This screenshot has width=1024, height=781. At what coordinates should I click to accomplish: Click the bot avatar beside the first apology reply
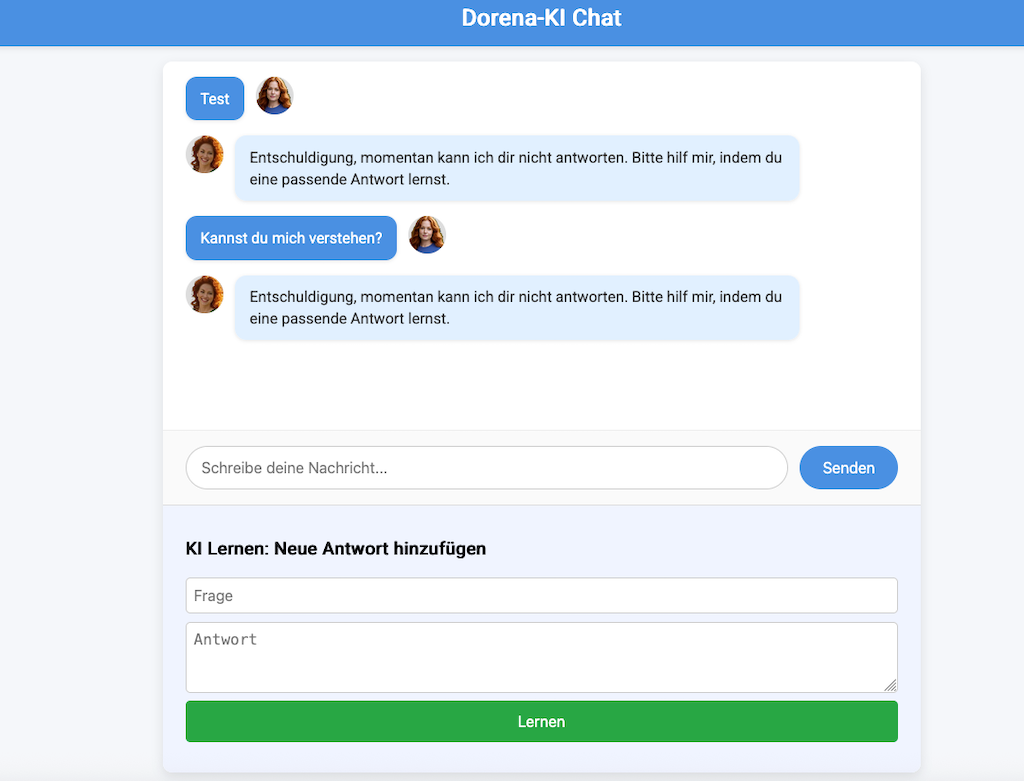click(205, 155)
